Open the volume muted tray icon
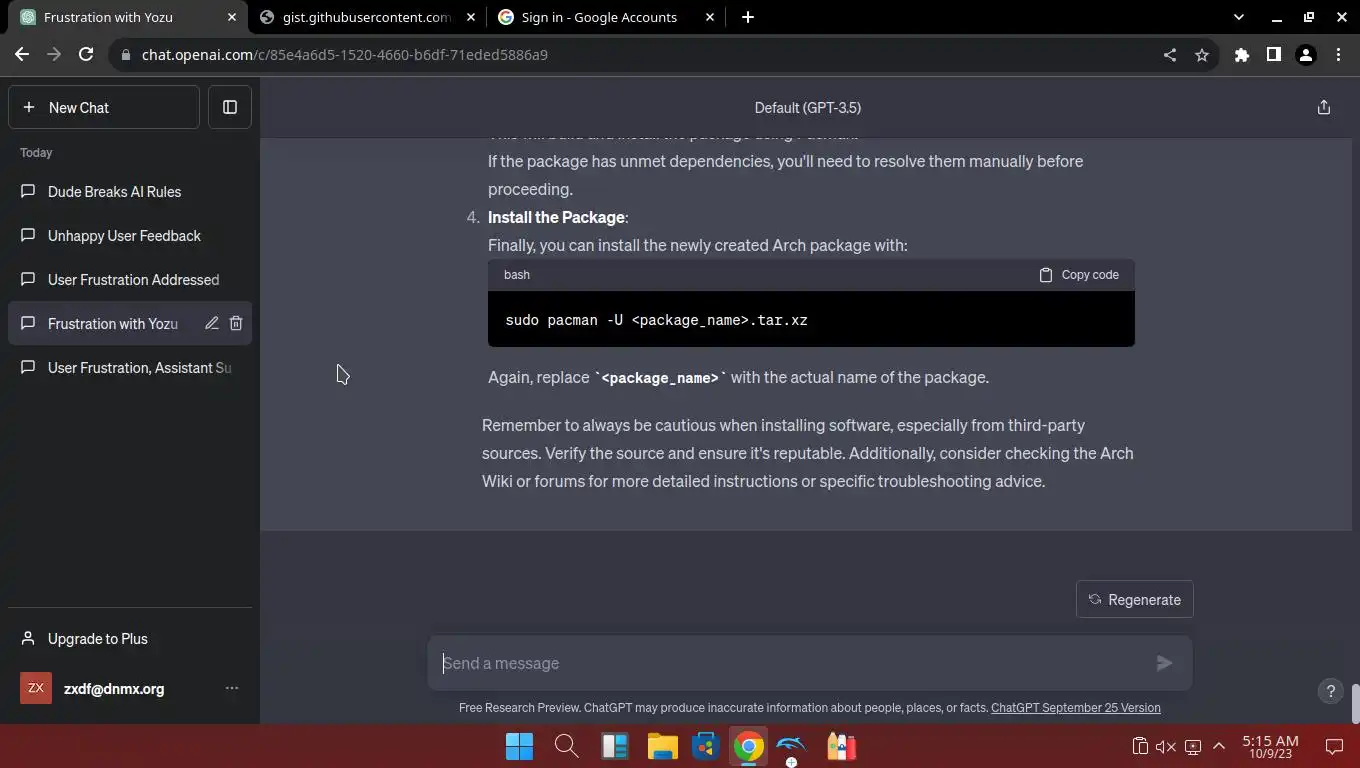Image resolution: width=1360 pixels, height=768 pixels. tap(1166, 746)
